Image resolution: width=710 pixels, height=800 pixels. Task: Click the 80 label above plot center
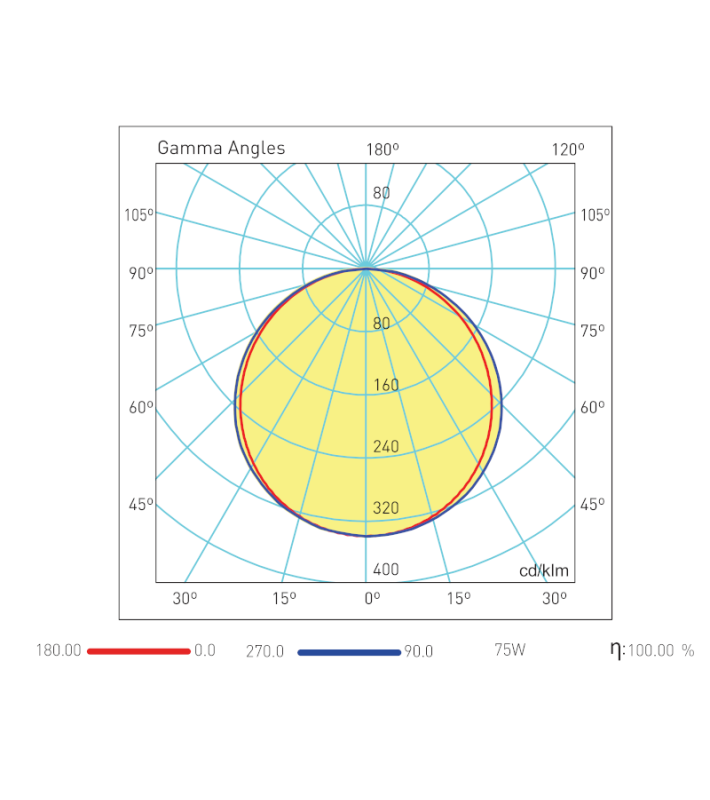coord(381,193)
